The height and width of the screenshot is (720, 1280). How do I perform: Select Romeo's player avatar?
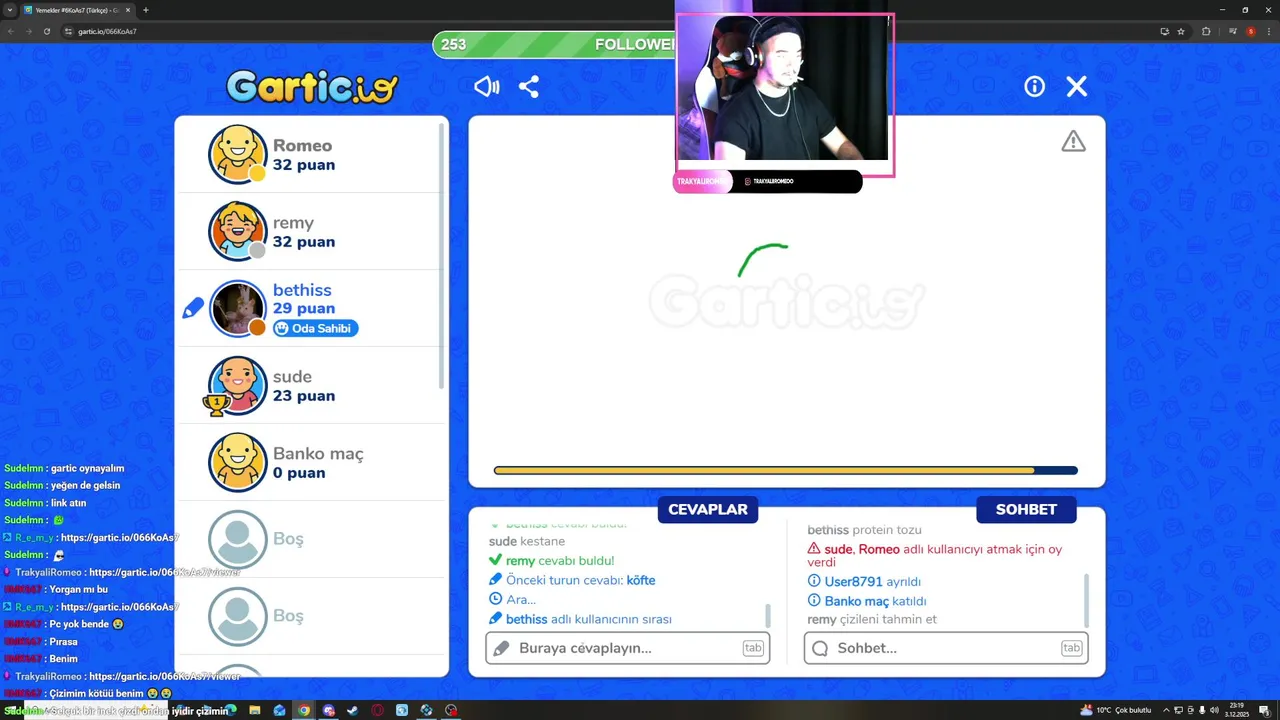tap(238, 154)
